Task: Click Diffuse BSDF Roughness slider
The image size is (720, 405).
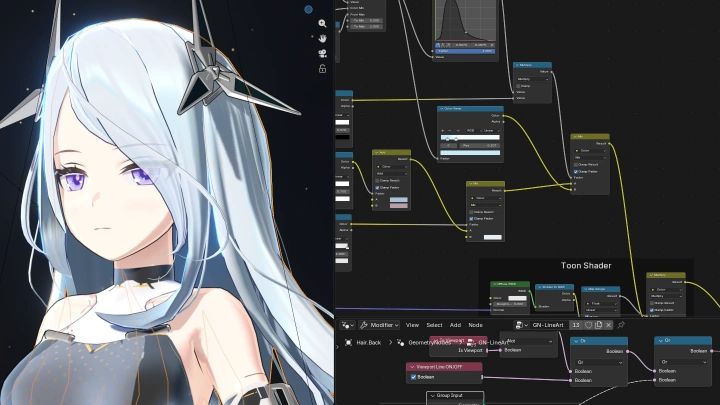Action: (509, 304)
